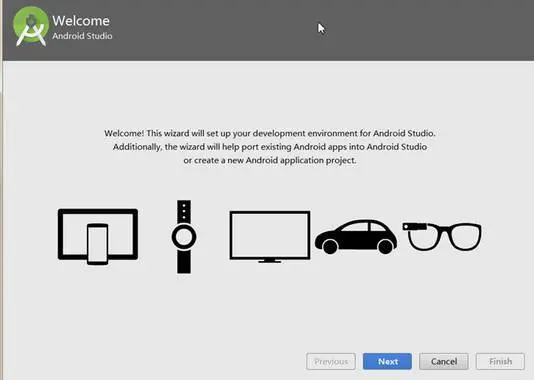
Task: Click the greyed Previous button
Action: tap(331, 361)
